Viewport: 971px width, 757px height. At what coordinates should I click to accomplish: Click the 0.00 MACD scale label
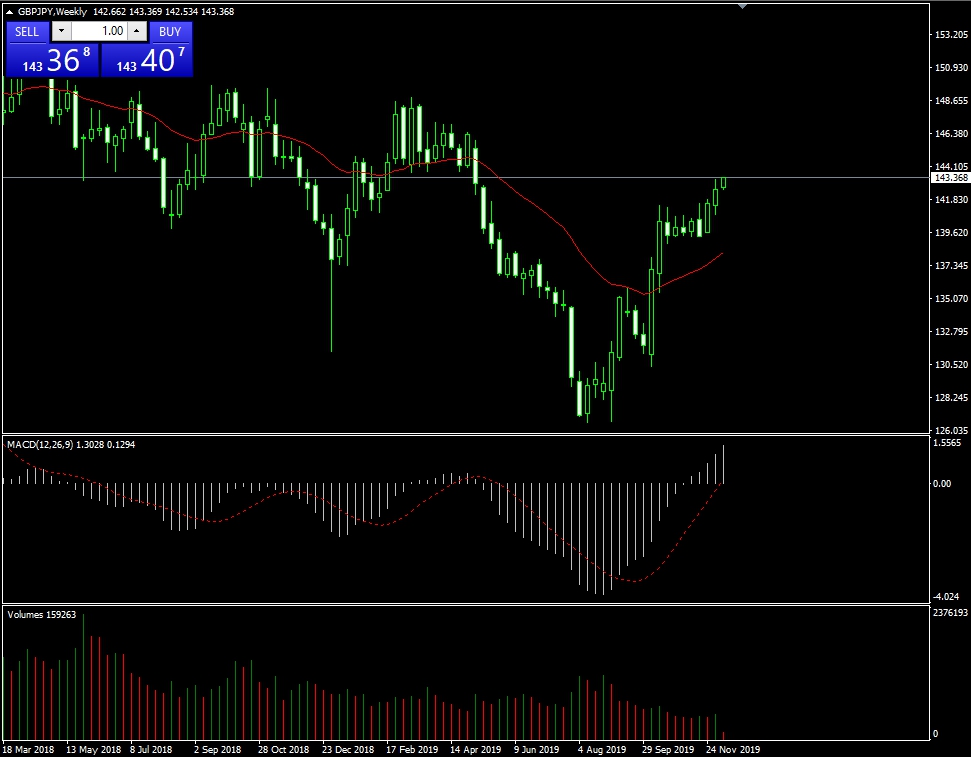pos(942,484)
